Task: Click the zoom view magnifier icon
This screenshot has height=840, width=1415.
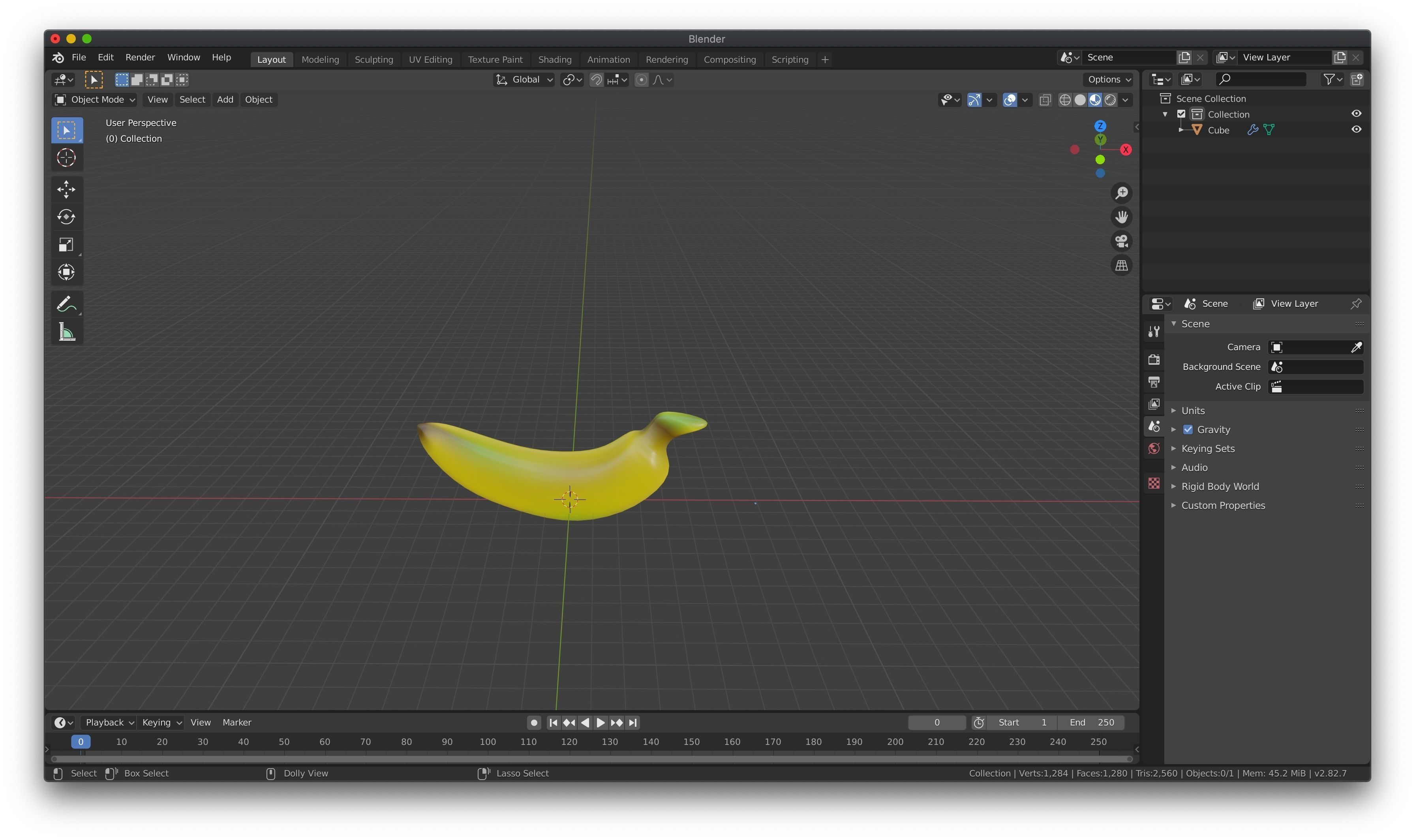Action: pos(1121,193)
